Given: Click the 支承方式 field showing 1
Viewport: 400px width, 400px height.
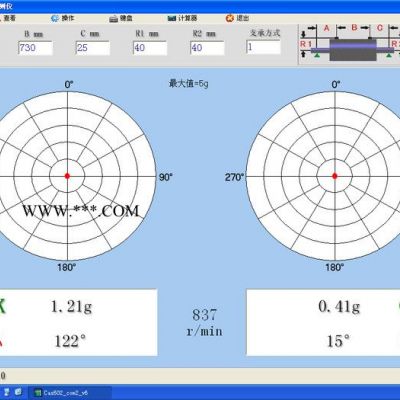Looking at the screenshot, I should pos(263,47).
